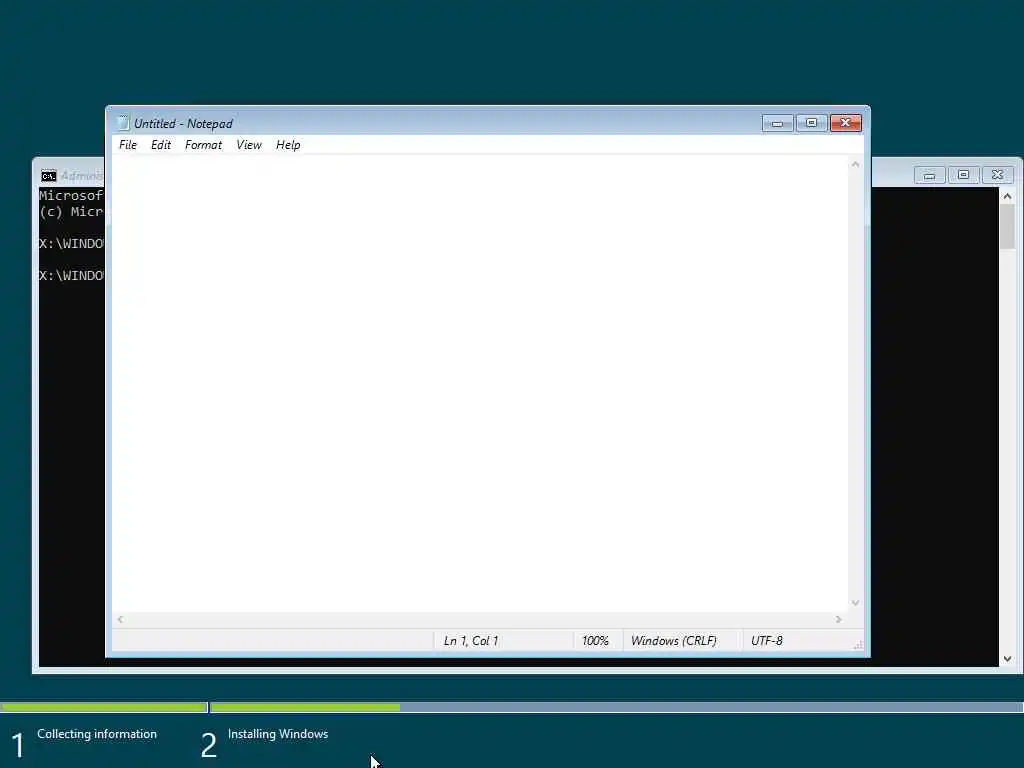Click Notepad vertical scrollbar up arrow

[x=856, y=165]
